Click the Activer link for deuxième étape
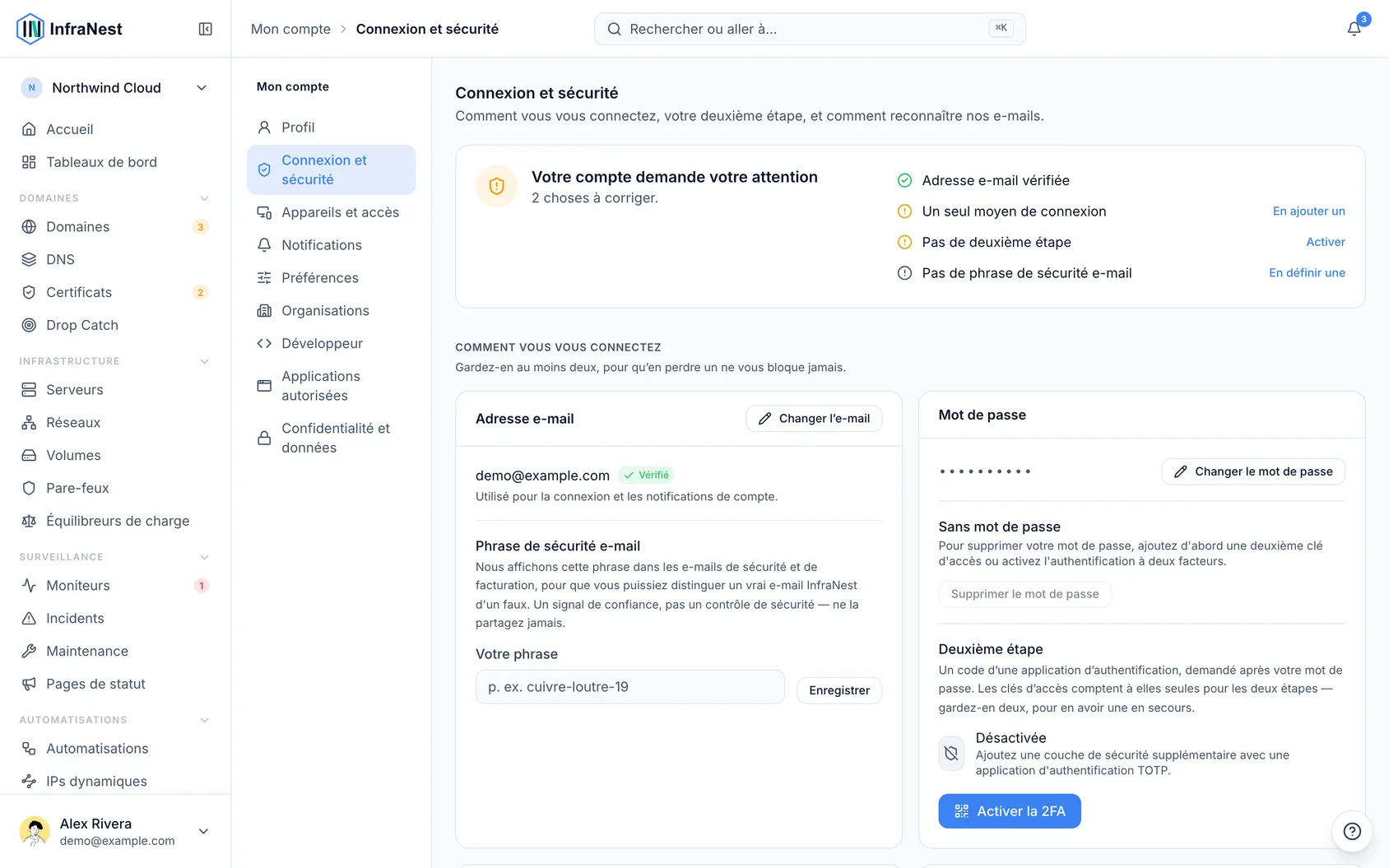The image size is (1389, 868). click(1326, 242)
